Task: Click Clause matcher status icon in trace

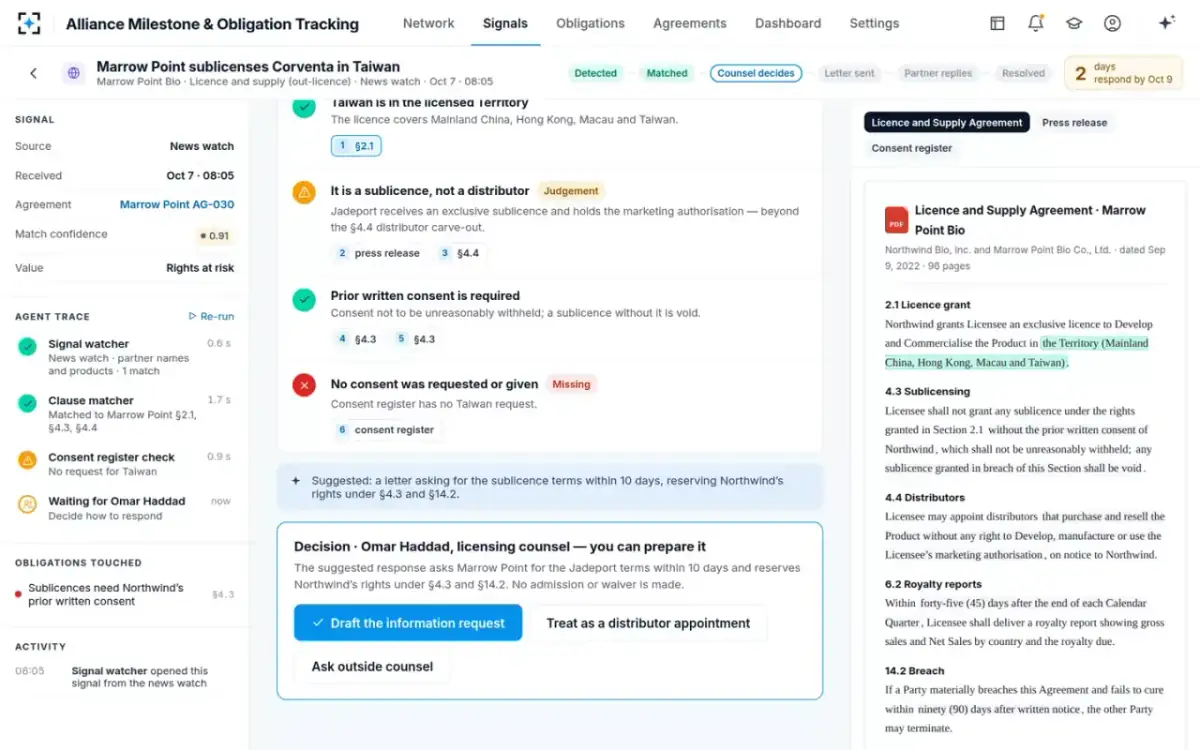Action: [x=28, y=403]
